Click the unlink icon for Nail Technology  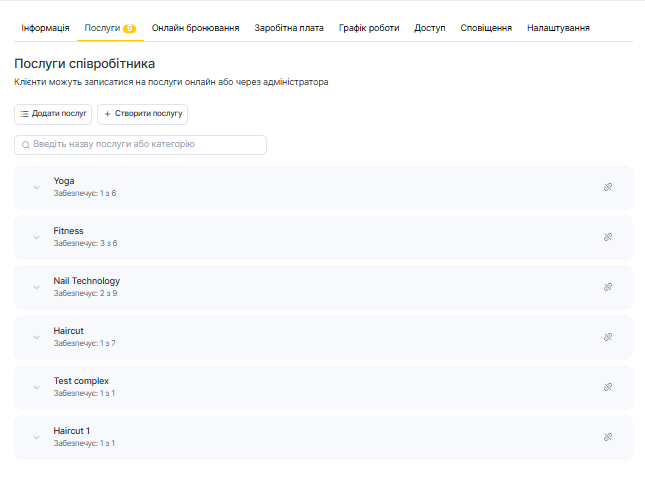[607, 287]
